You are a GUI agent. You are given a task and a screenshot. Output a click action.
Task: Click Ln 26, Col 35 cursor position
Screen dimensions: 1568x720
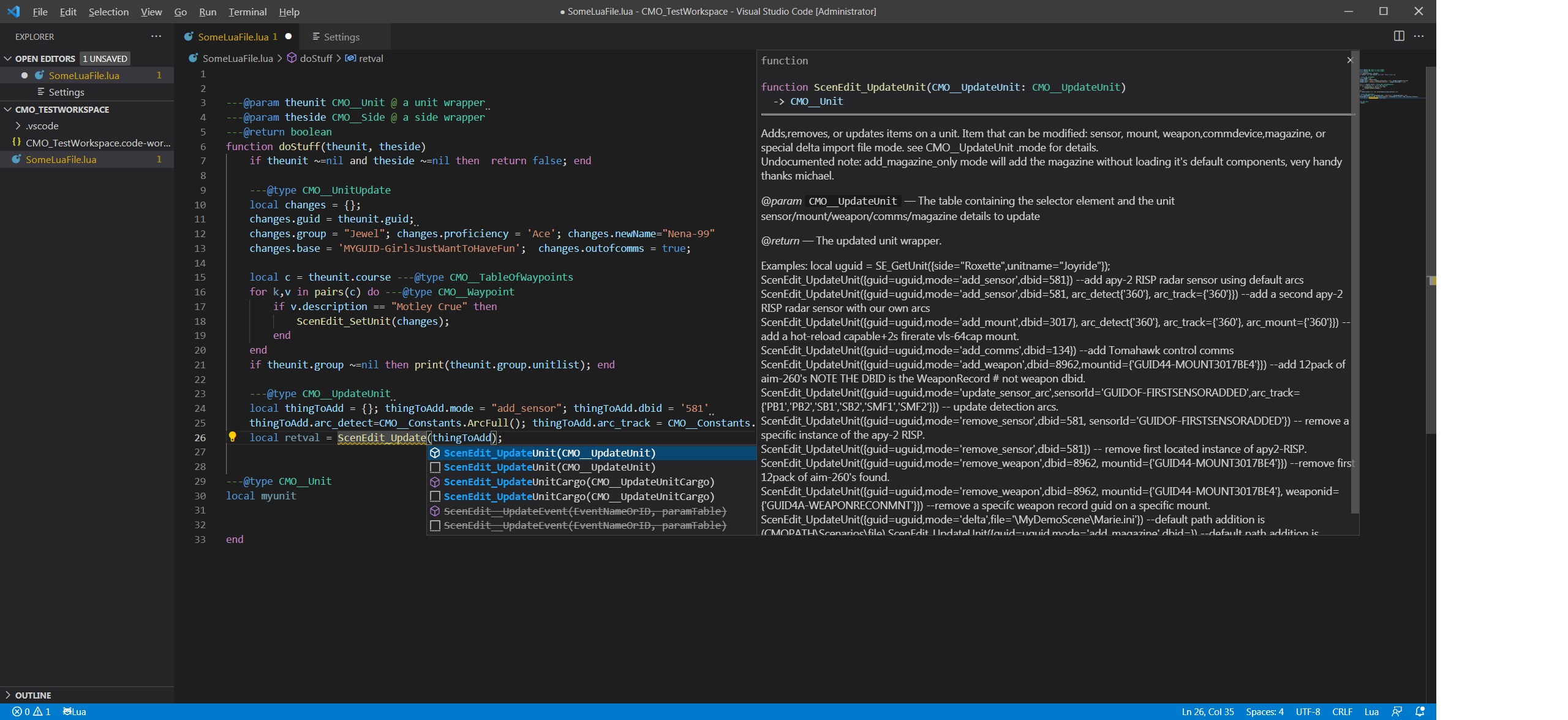pos(1207,711)
